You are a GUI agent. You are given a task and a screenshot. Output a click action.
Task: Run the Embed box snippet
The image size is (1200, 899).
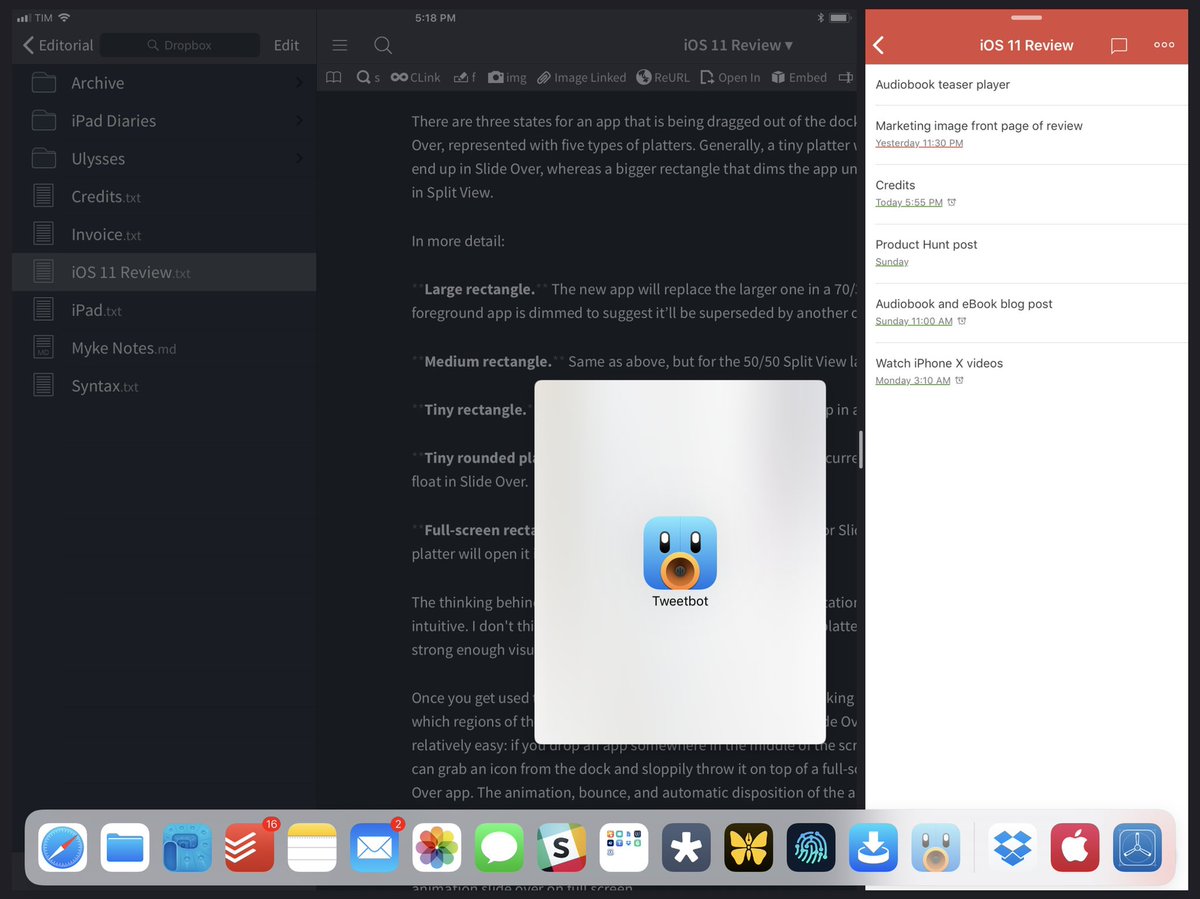(x=799, y=77)
